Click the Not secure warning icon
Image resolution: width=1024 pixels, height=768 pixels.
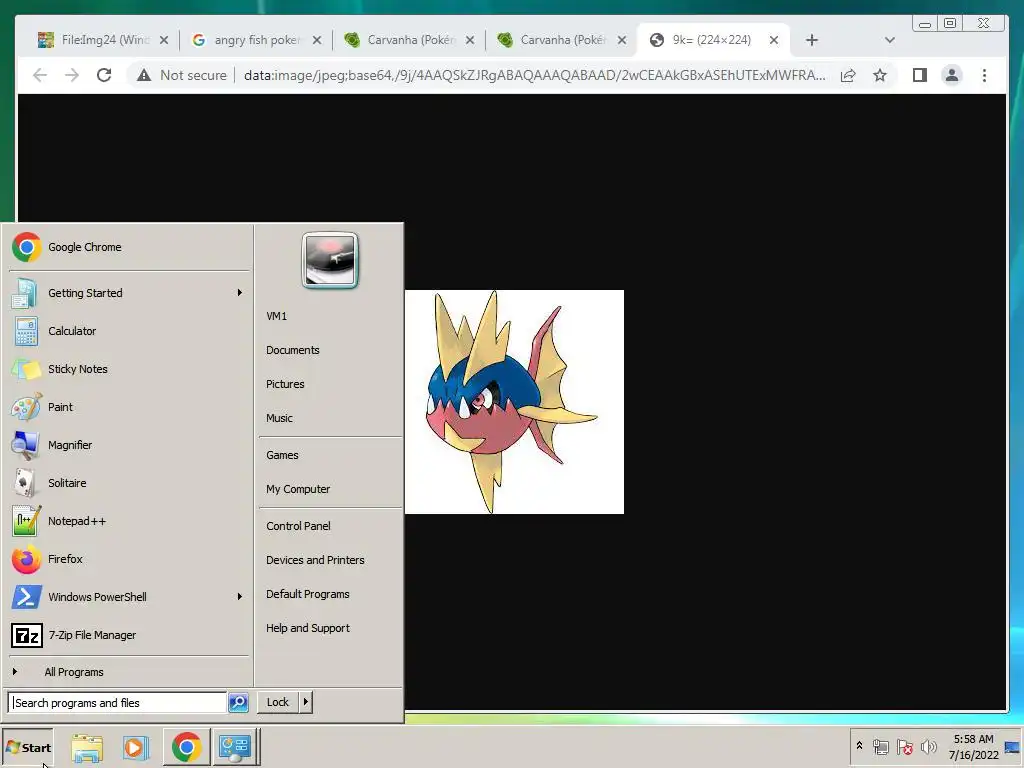(144, 75)
